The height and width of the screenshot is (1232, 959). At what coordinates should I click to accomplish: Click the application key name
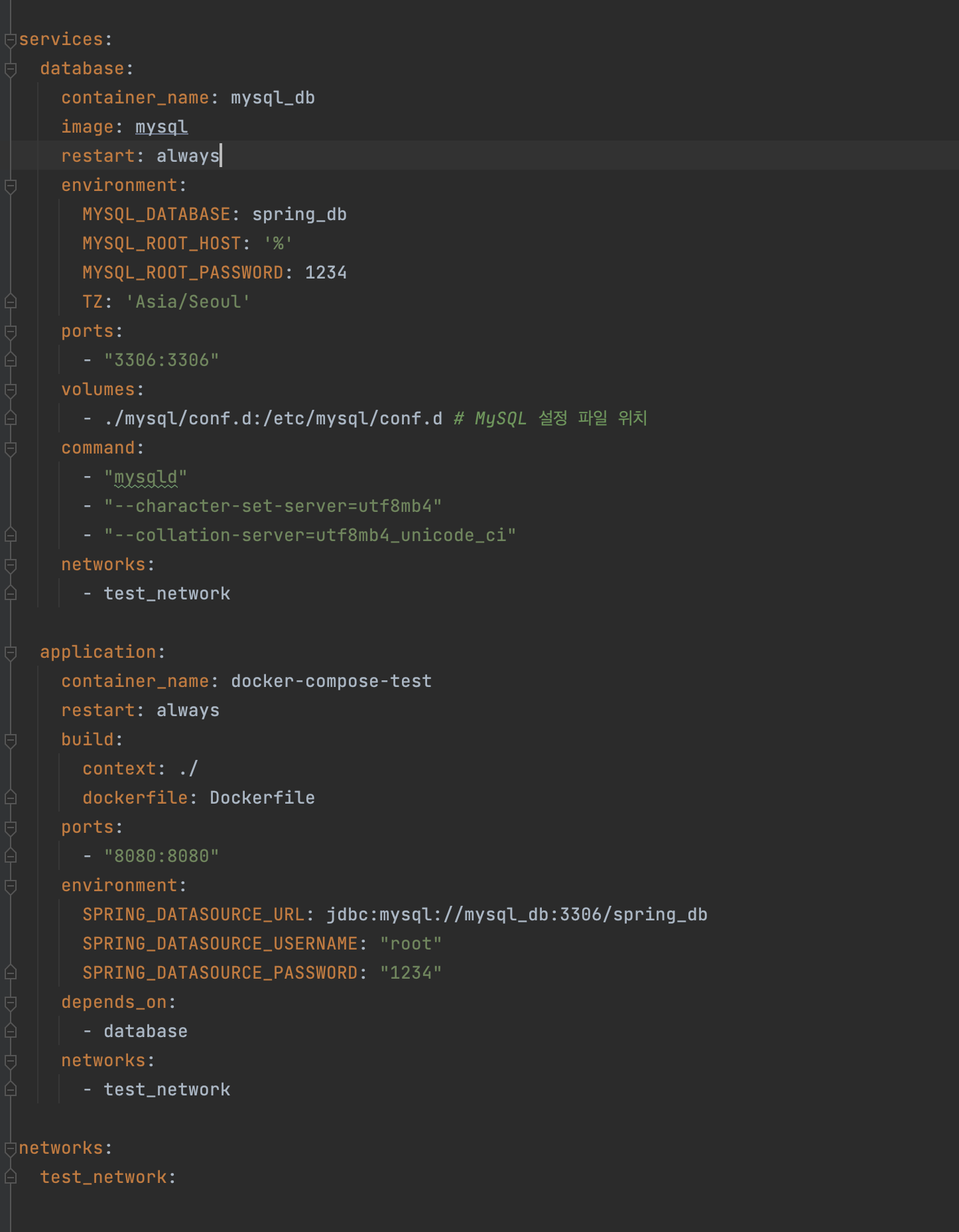(98, 652)
